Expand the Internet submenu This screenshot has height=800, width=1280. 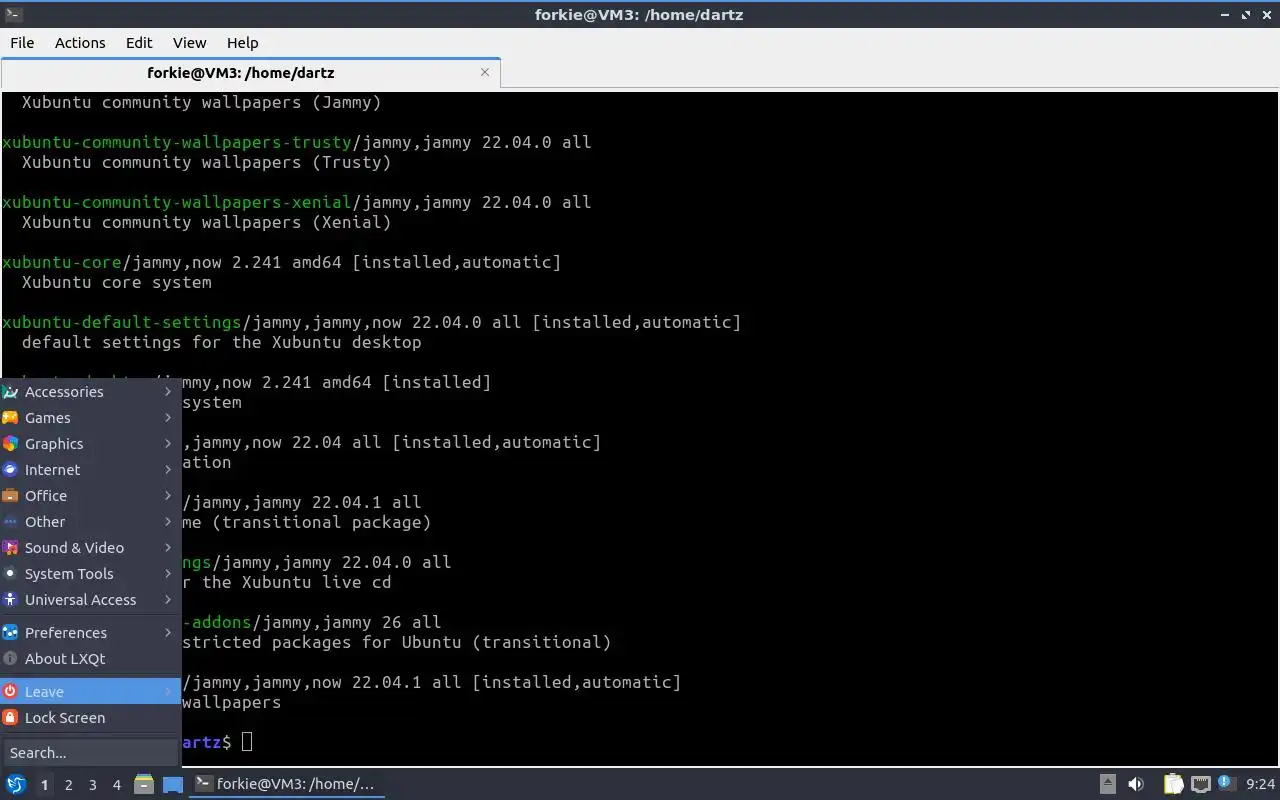coord(90,470)
